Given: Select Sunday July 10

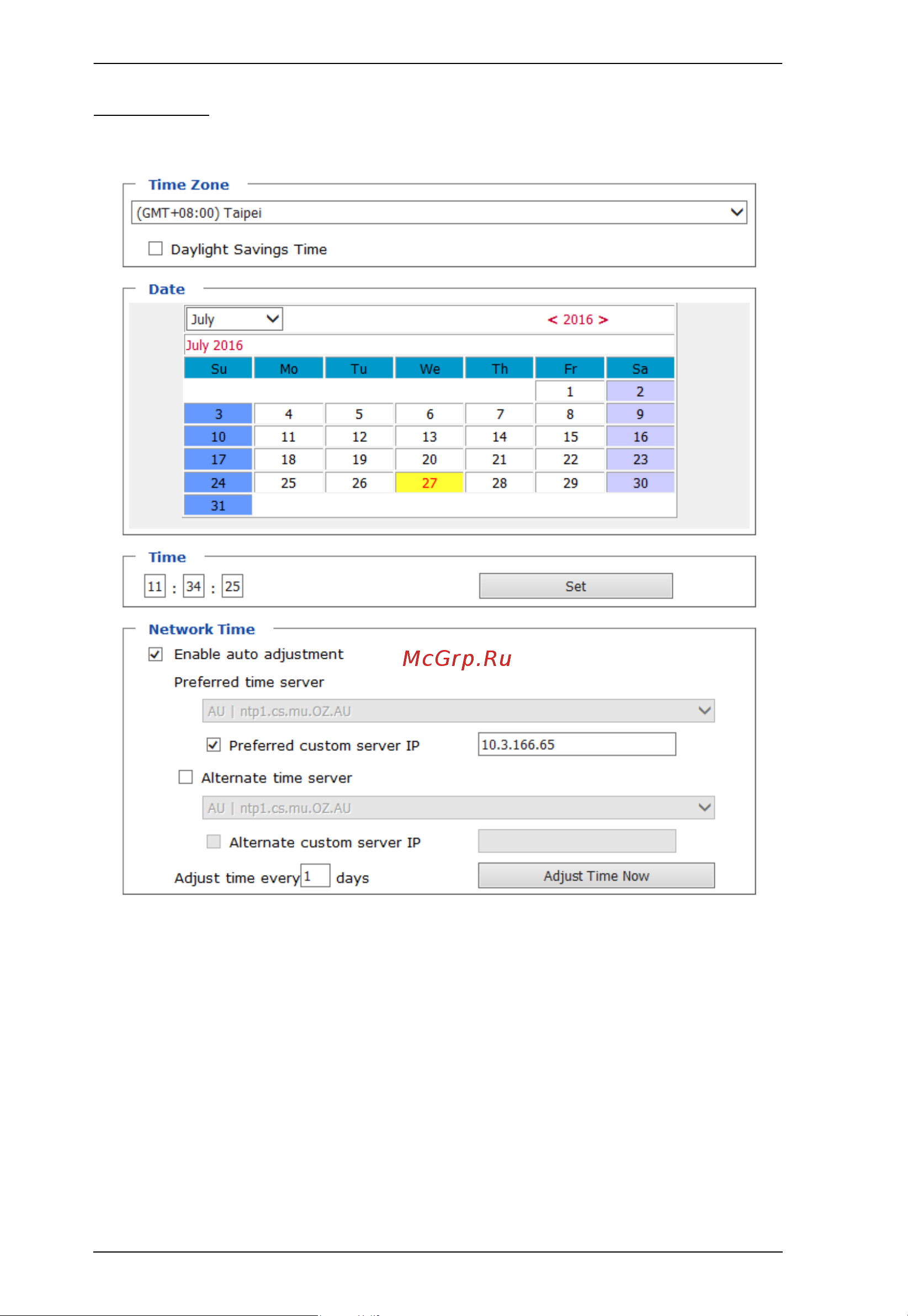Looking at the screenshot, I should [x=218, y=437].
